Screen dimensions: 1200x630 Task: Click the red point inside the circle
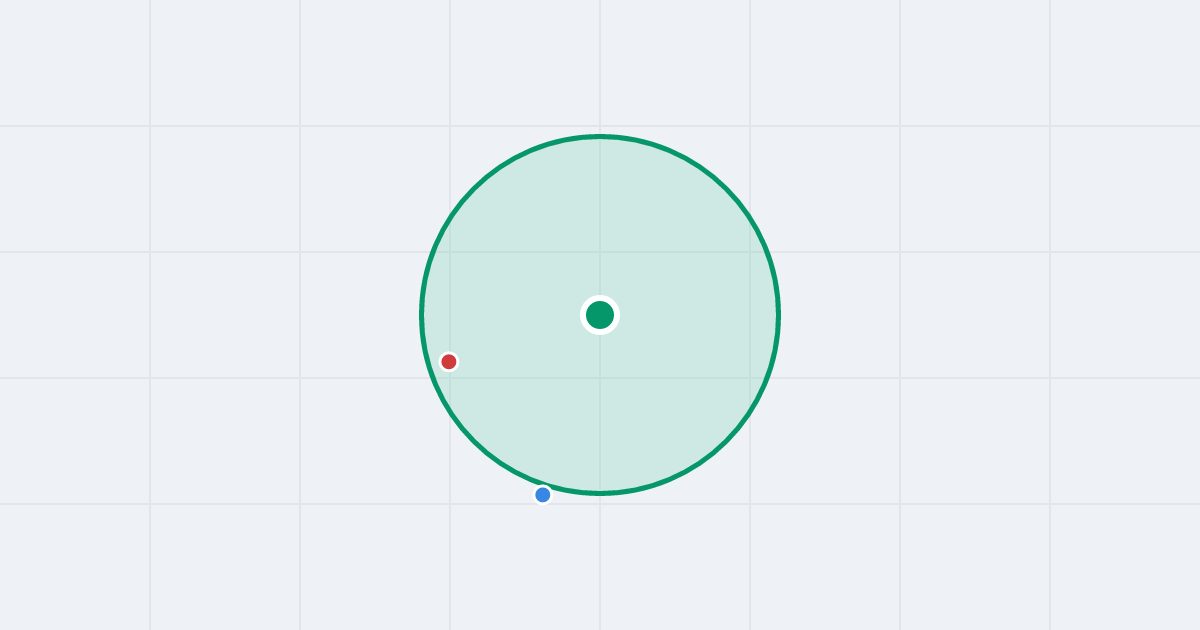[449, 361]
